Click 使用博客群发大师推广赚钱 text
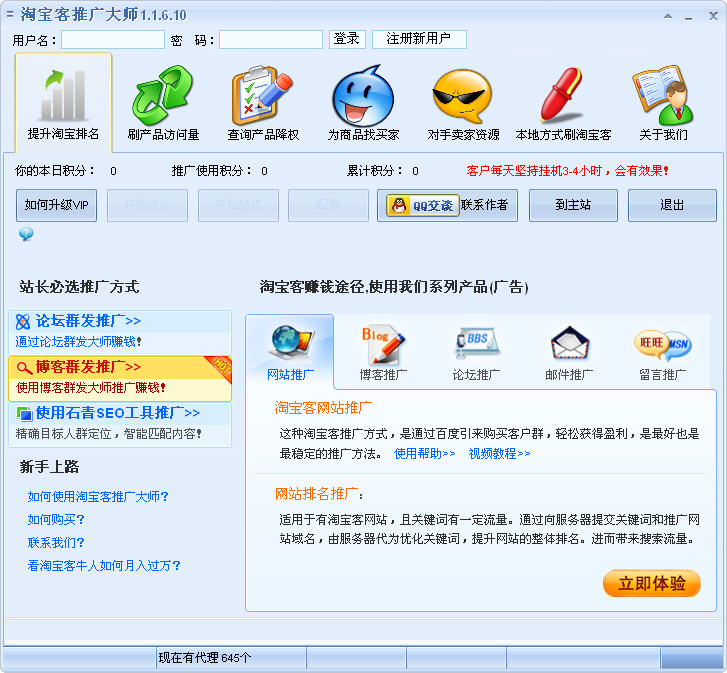Image resolution: width=727 pixels, height=673 pixels. (x=91, y=387)
